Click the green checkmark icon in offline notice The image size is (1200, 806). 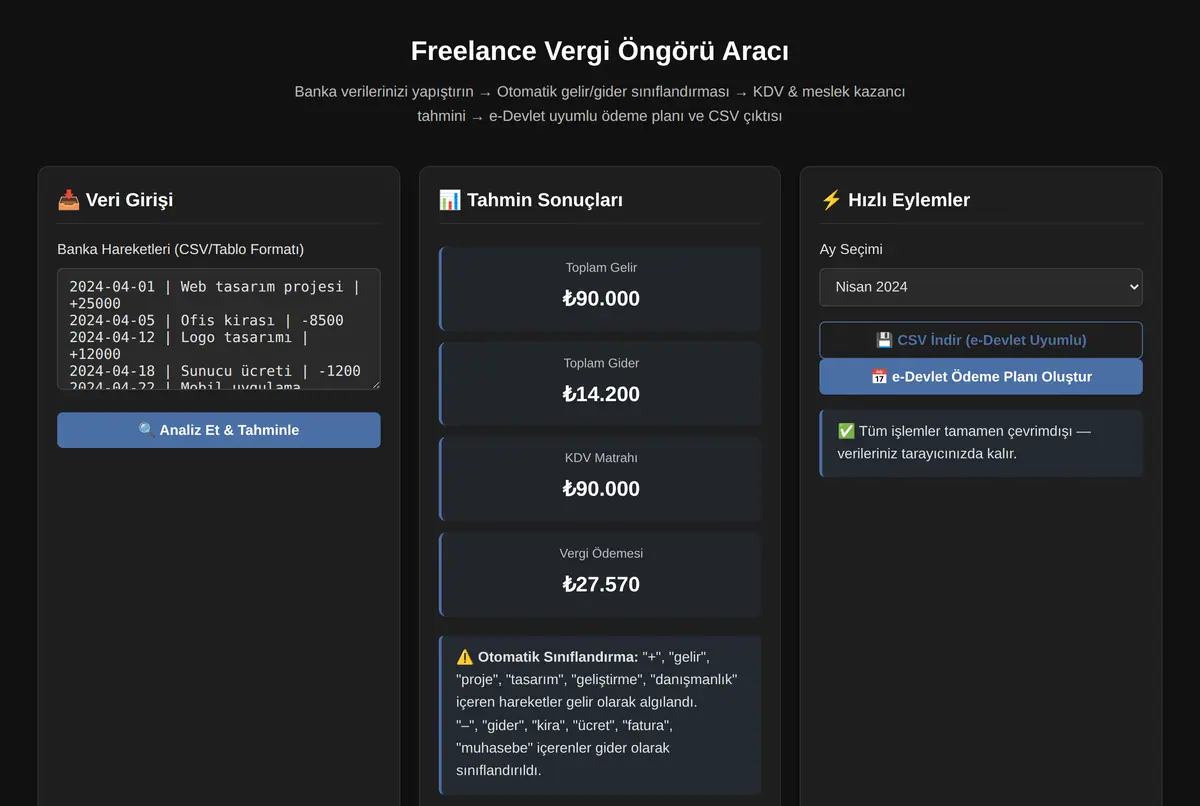tap(846, 430)
